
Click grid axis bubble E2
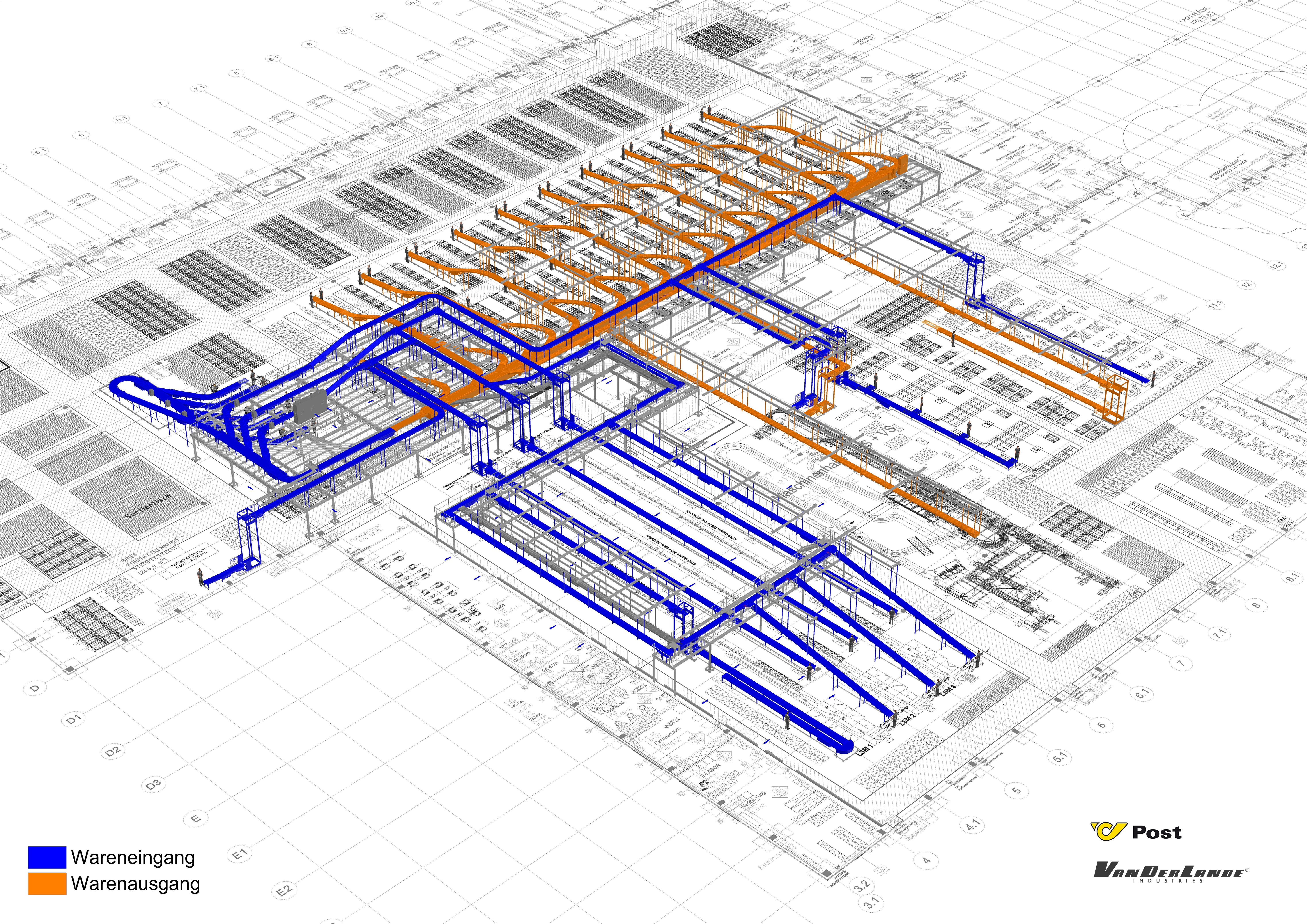coord(284,890)
